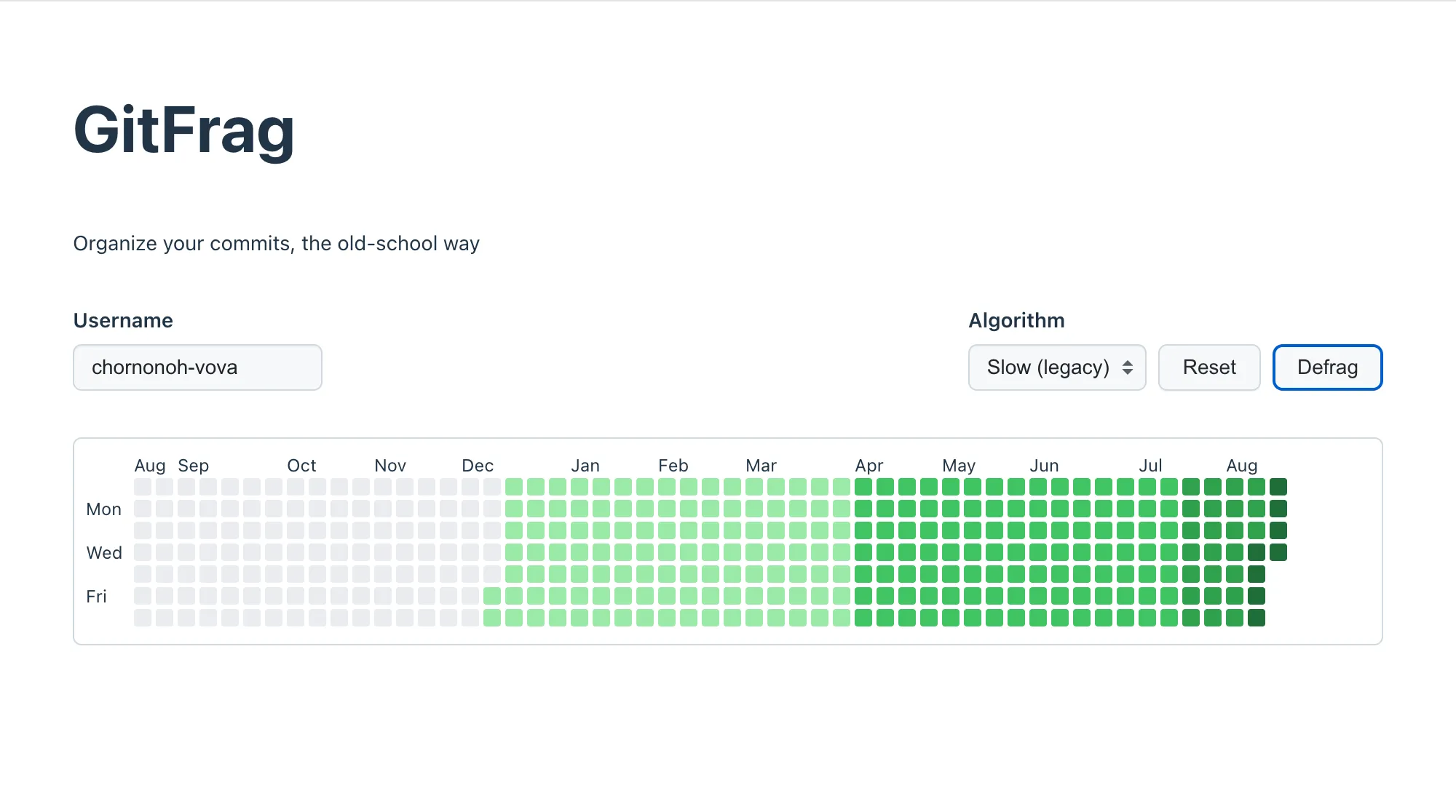
Task: Click the tagline below the GitFrag title
Action: click(x=276, y=243)
